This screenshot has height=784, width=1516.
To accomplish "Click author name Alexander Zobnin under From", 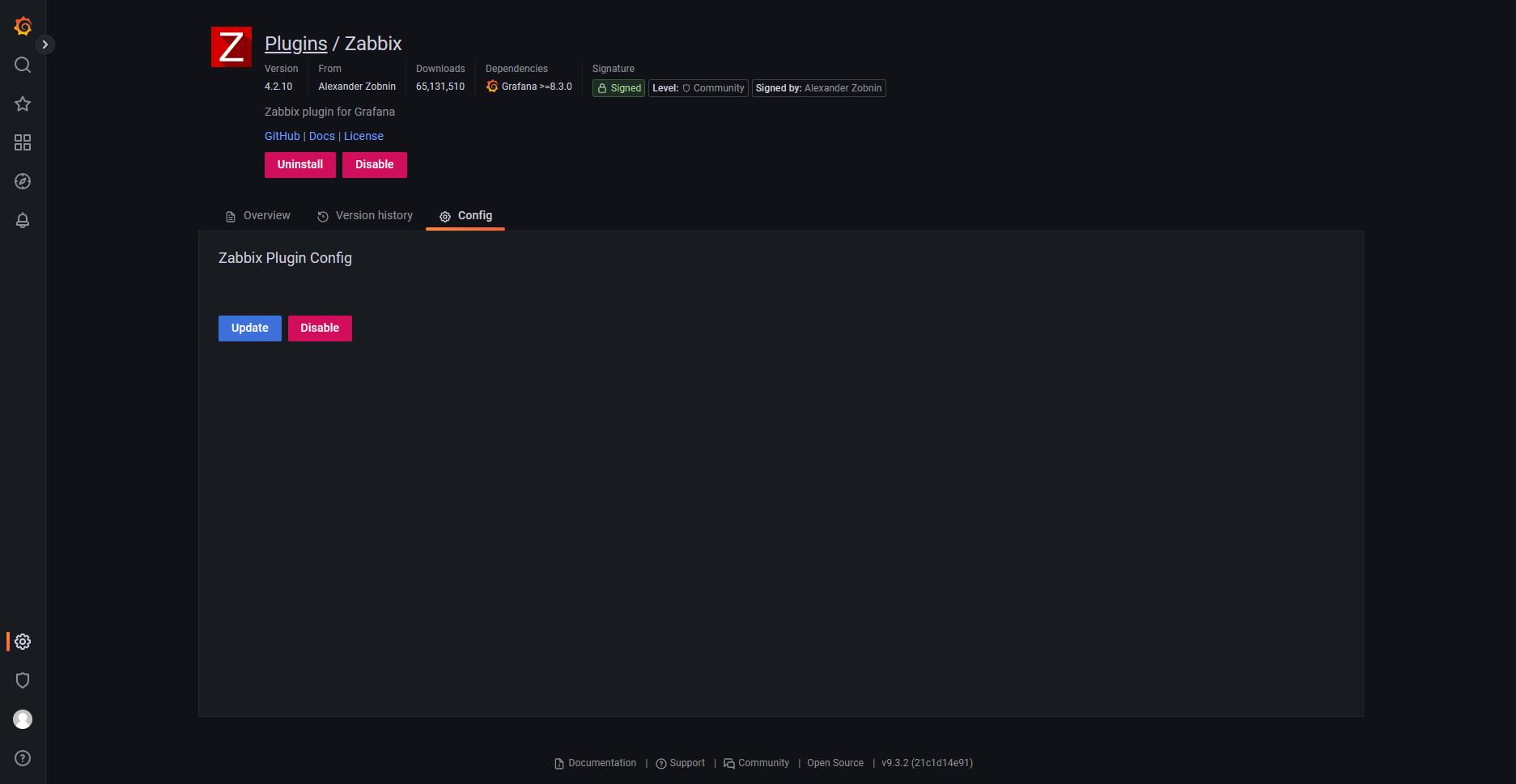I will 357,87.
